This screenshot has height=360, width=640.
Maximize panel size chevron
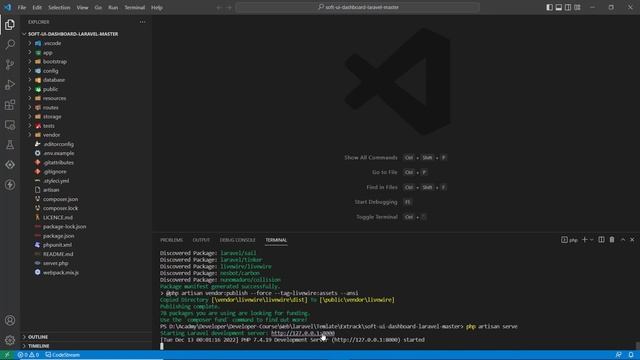pos(623,240)
